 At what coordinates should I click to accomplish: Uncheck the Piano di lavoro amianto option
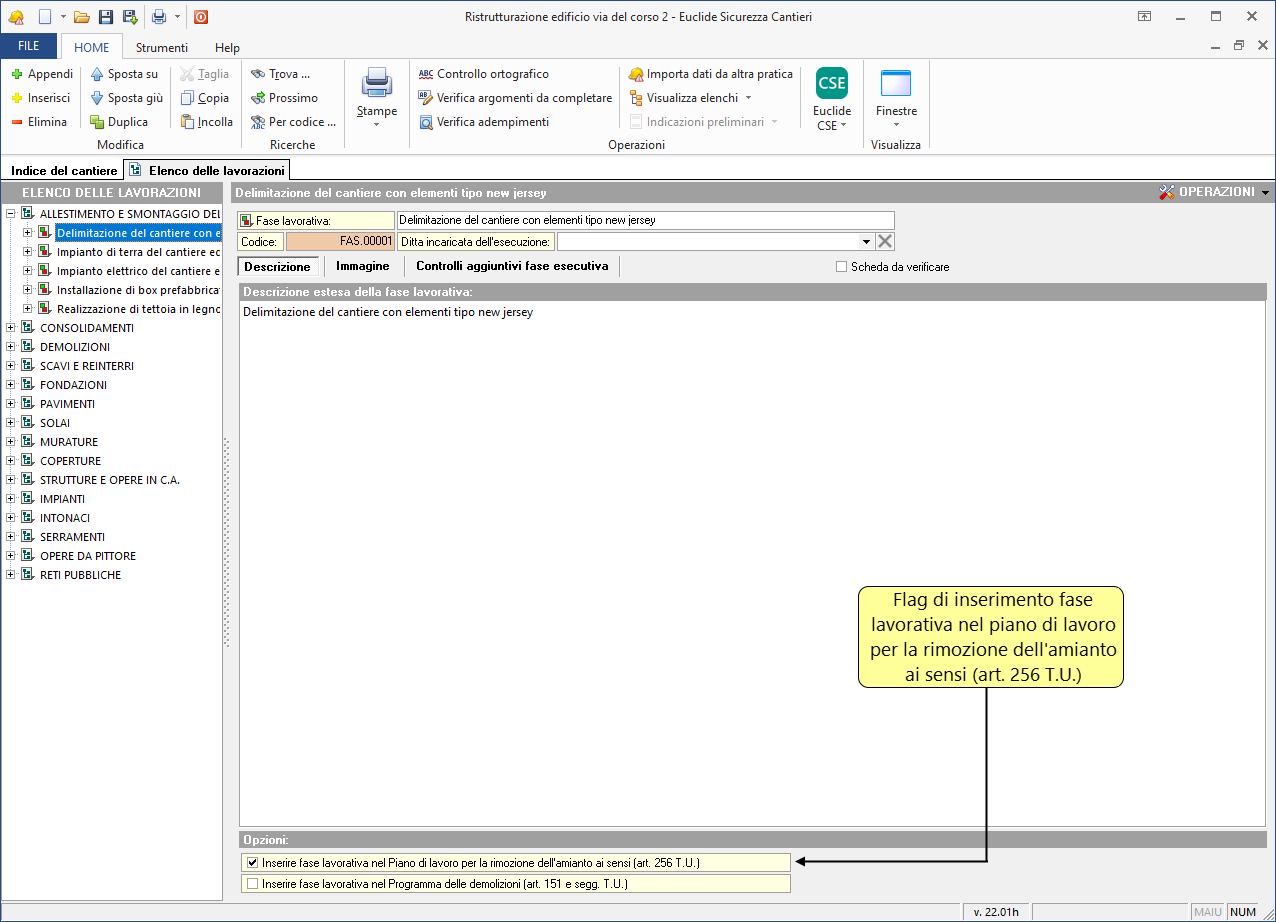point(252,862)
